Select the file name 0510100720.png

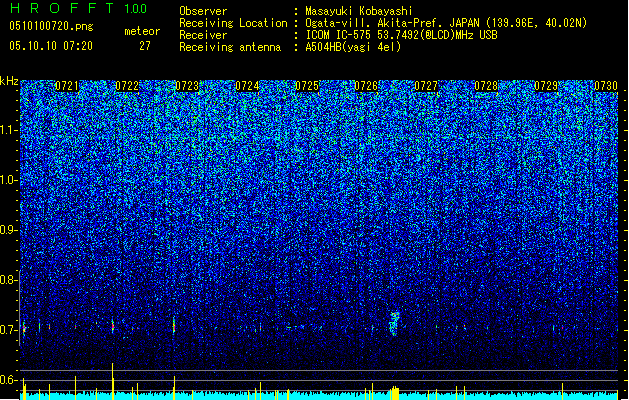coord(51,26)
